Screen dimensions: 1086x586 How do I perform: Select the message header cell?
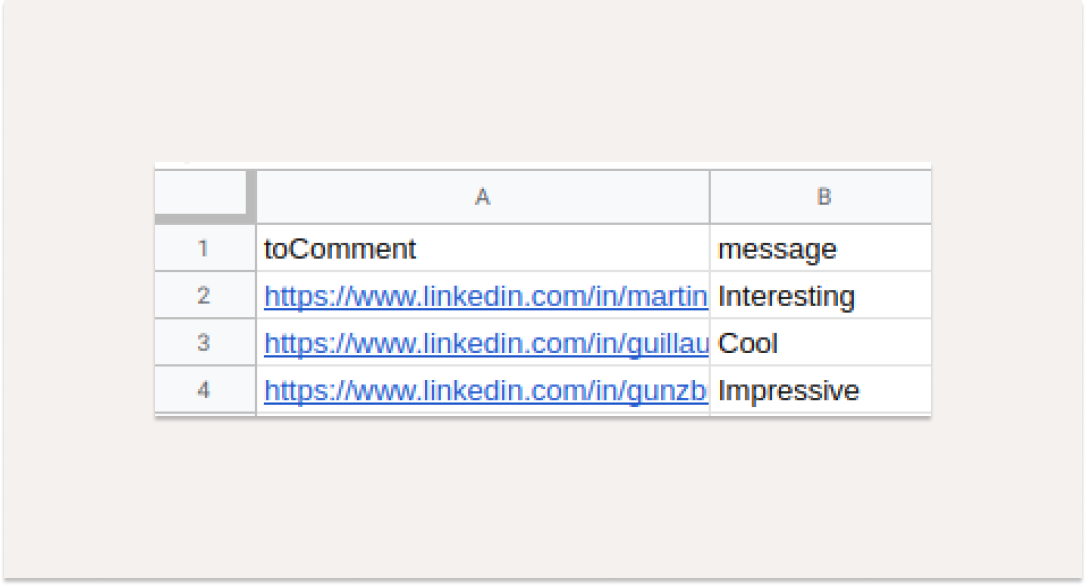[x=821, y=248]
